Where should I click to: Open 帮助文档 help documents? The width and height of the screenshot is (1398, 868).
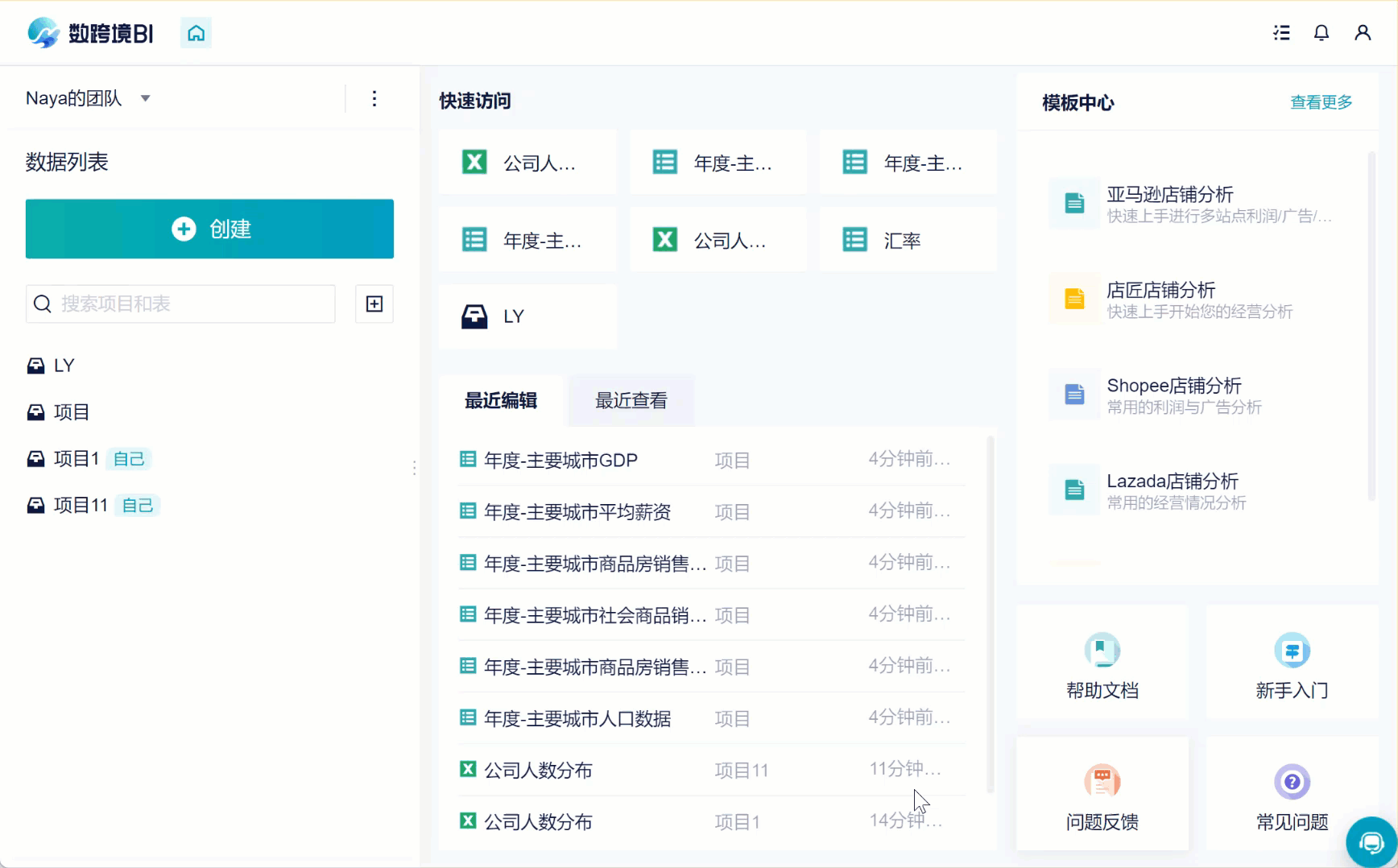click(x=1102, y=662)
